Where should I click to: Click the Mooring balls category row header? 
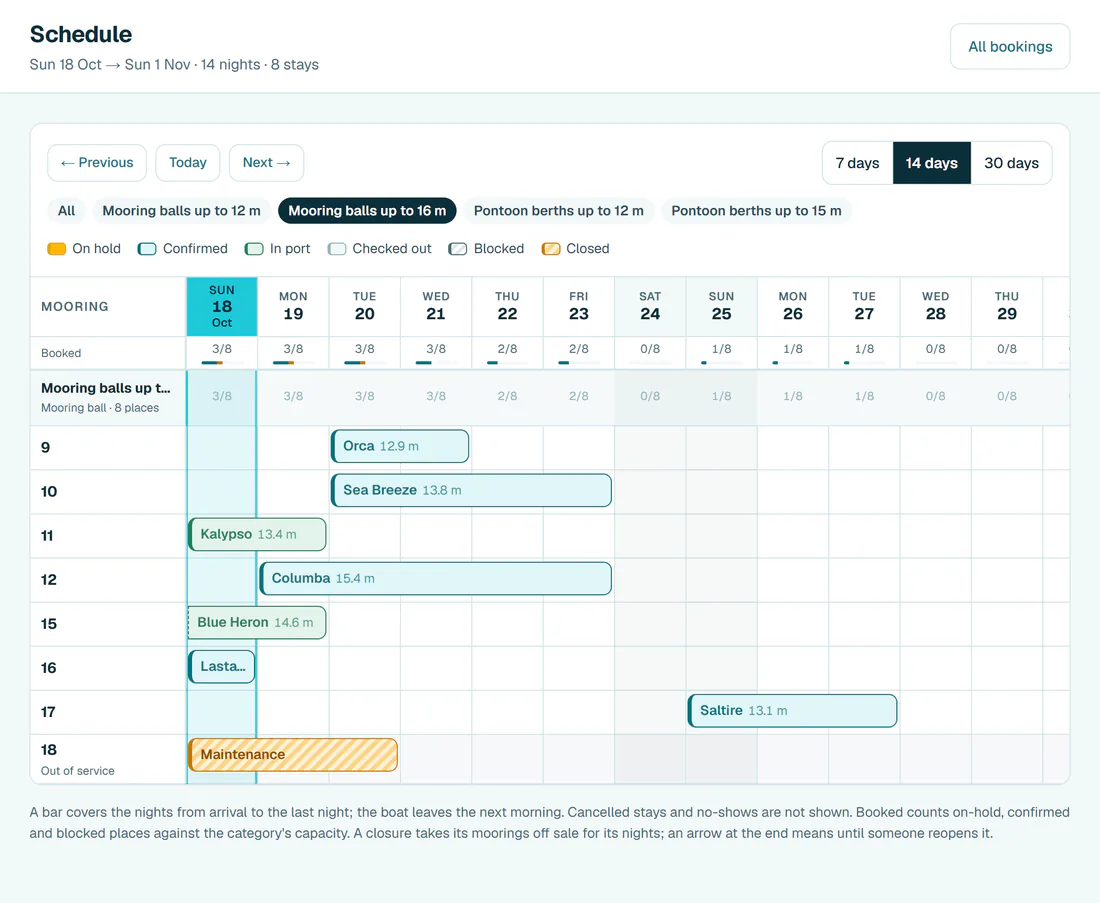[x=108, y=398]
